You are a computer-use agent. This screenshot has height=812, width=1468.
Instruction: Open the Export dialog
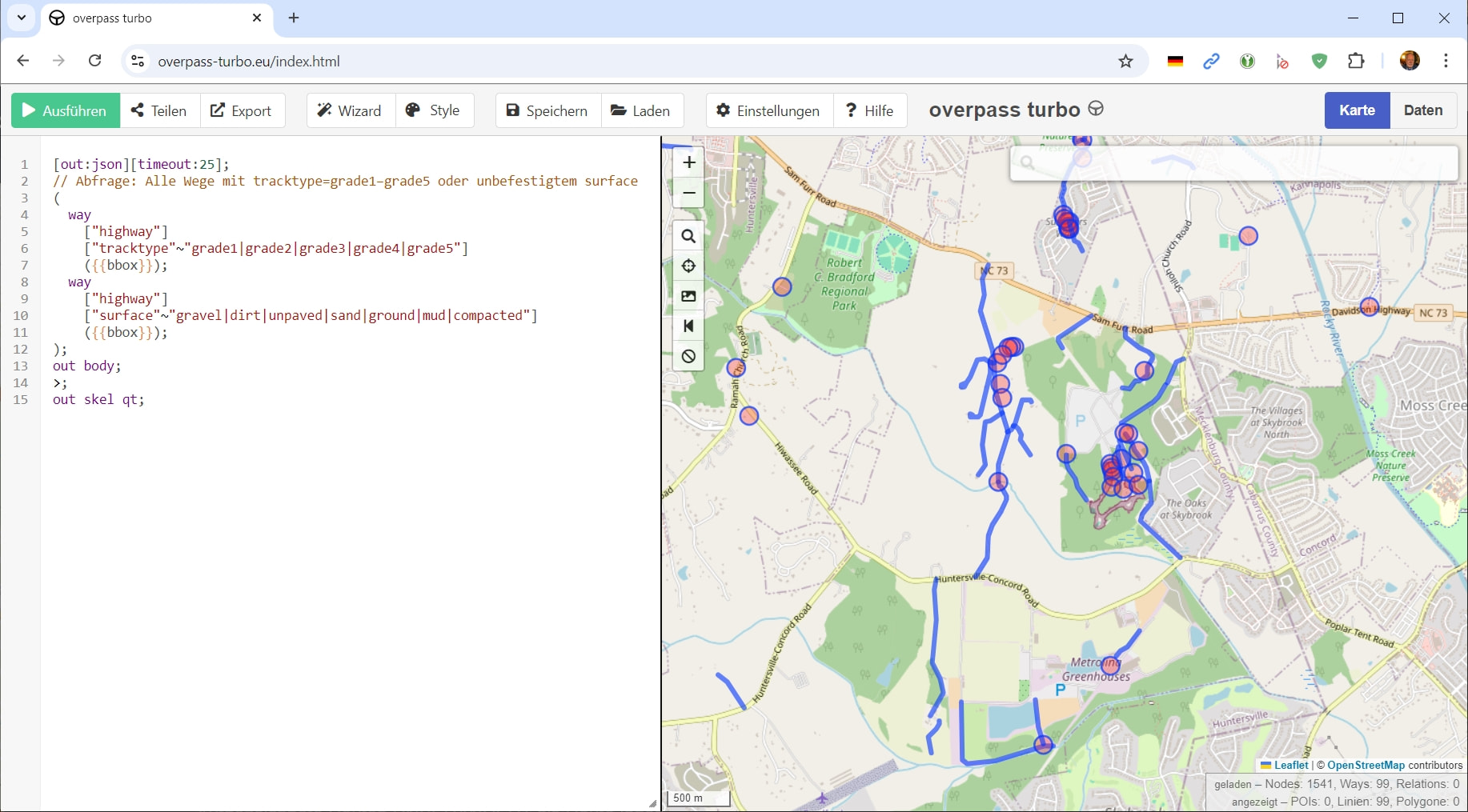242,110
